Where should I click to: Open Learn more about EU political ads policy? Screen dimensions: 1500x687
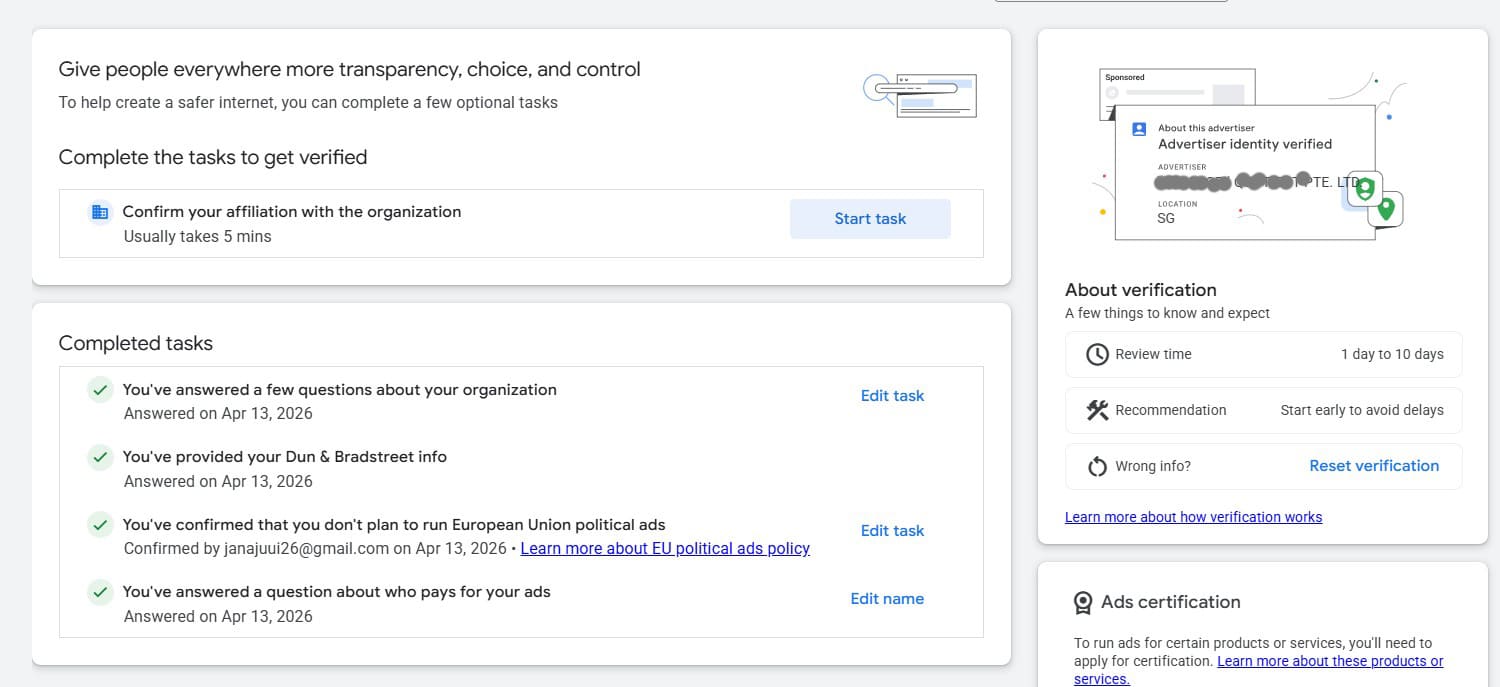pos(665,548)
